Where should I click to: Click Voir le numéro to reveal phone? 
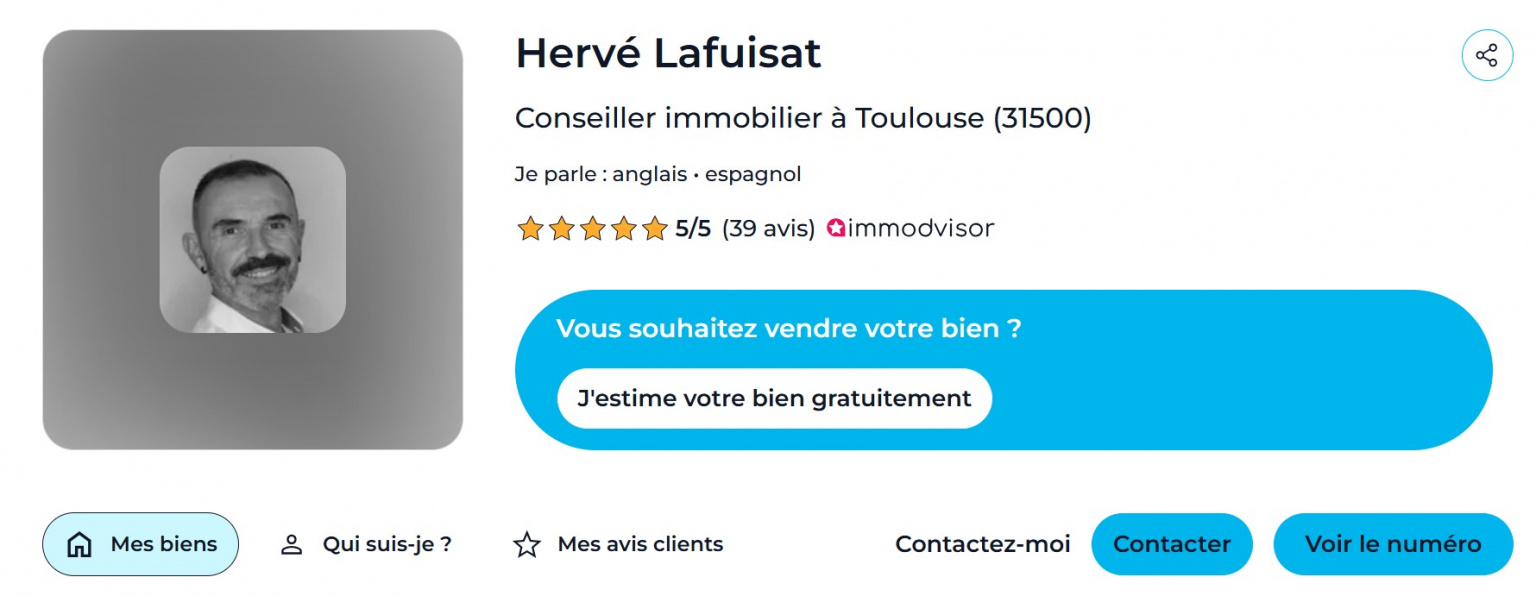[x=1392, y=544]
